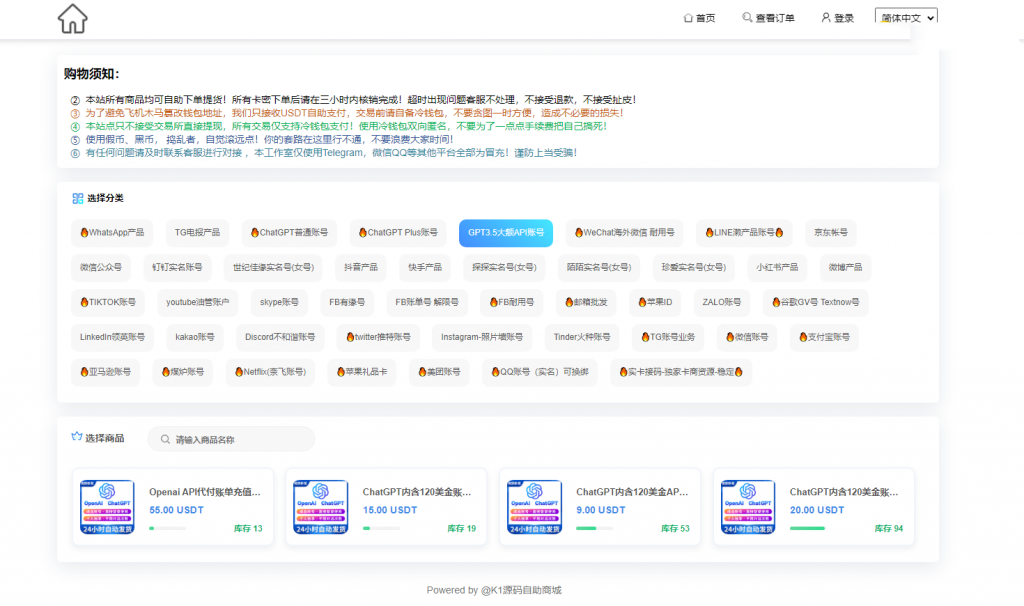This screenshot has width=1024, height=606.
Task: Click the filter icon beside 选择商品
Action: (76, 437)
